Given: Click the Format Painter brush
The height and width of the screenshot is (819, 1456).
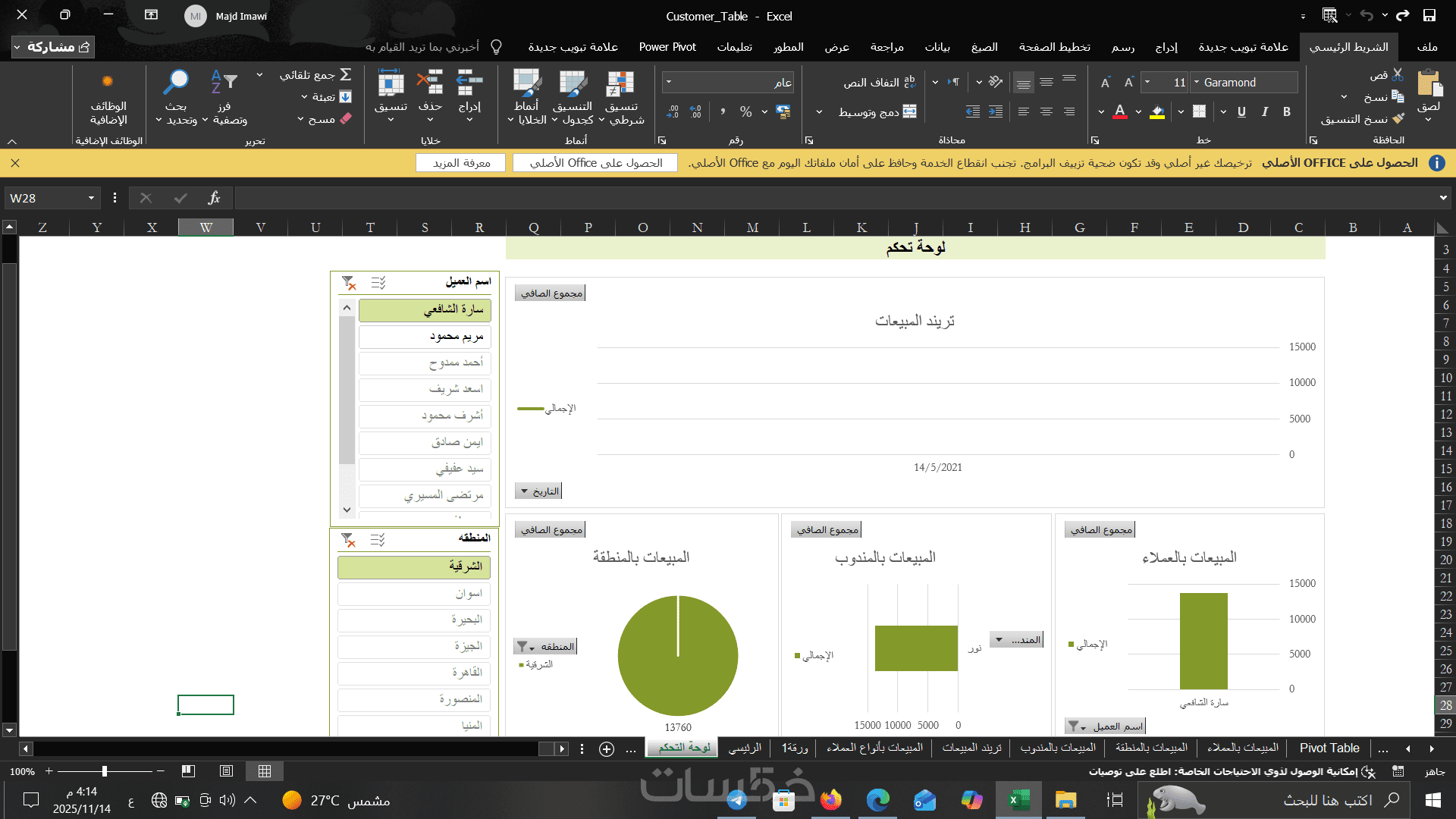Looking at the screenshot, I should (x=1398, y=119).
